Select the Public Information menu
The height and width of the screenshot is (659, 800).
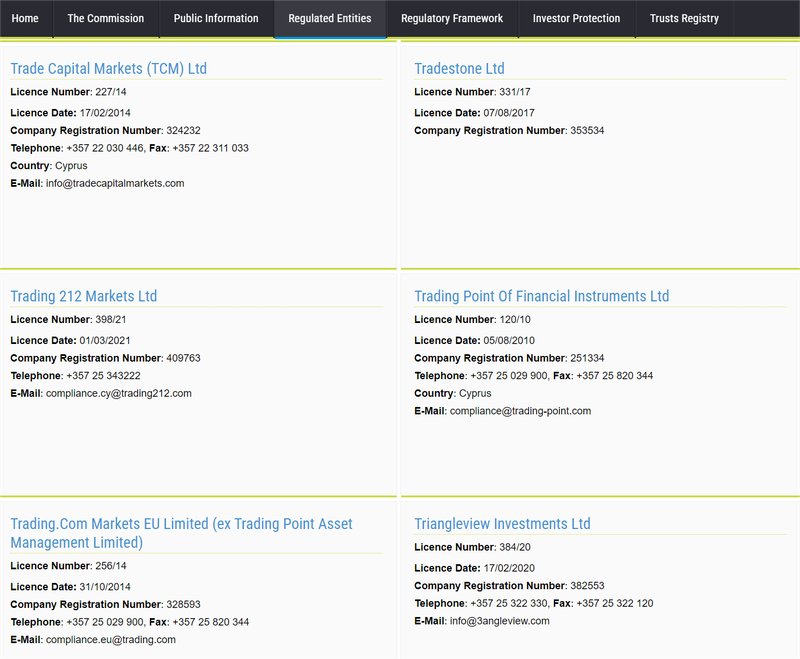click(216, 18)
